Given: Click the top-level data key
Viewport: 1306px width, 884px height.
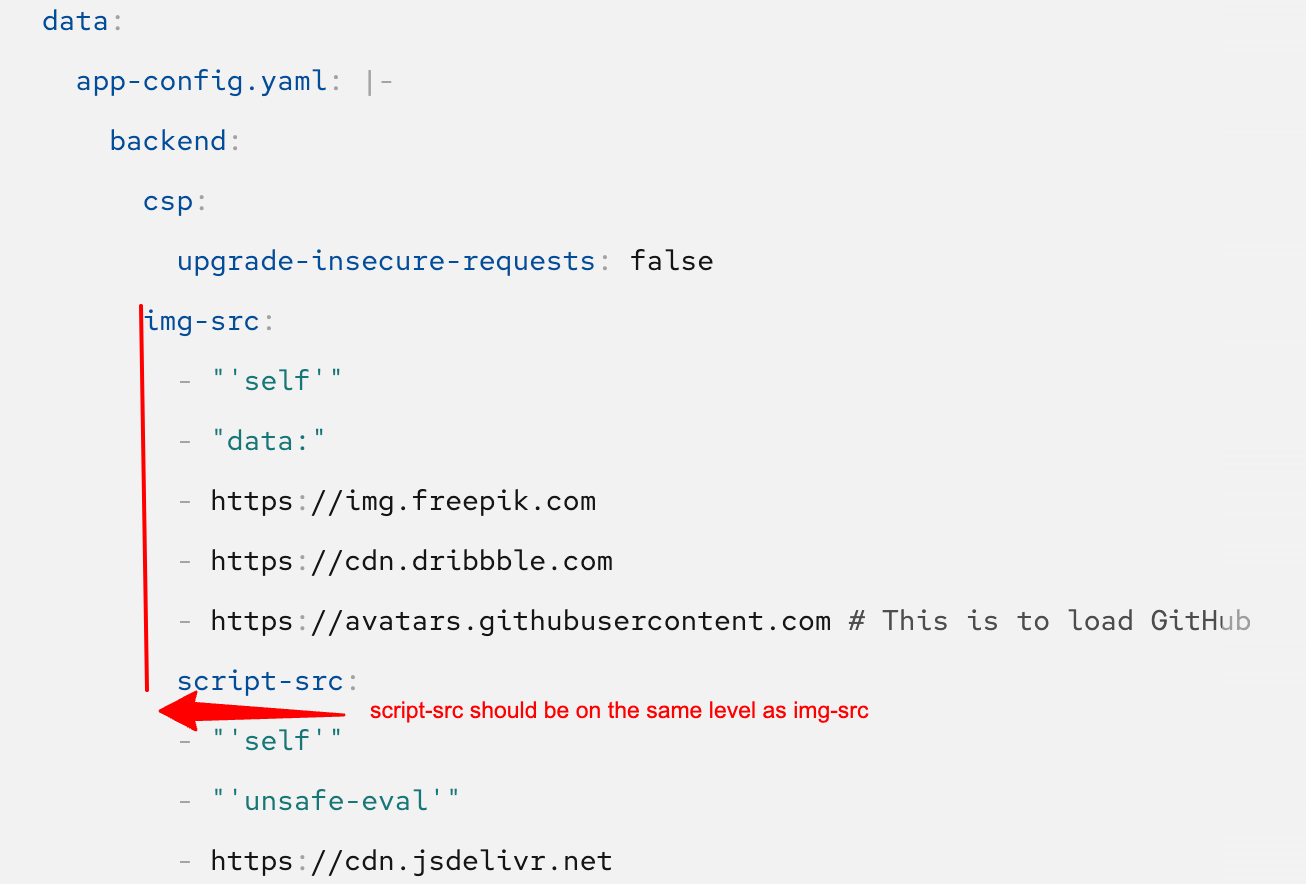Looking at the screenshot, I should pyautogui.click(x=74, y=21).
